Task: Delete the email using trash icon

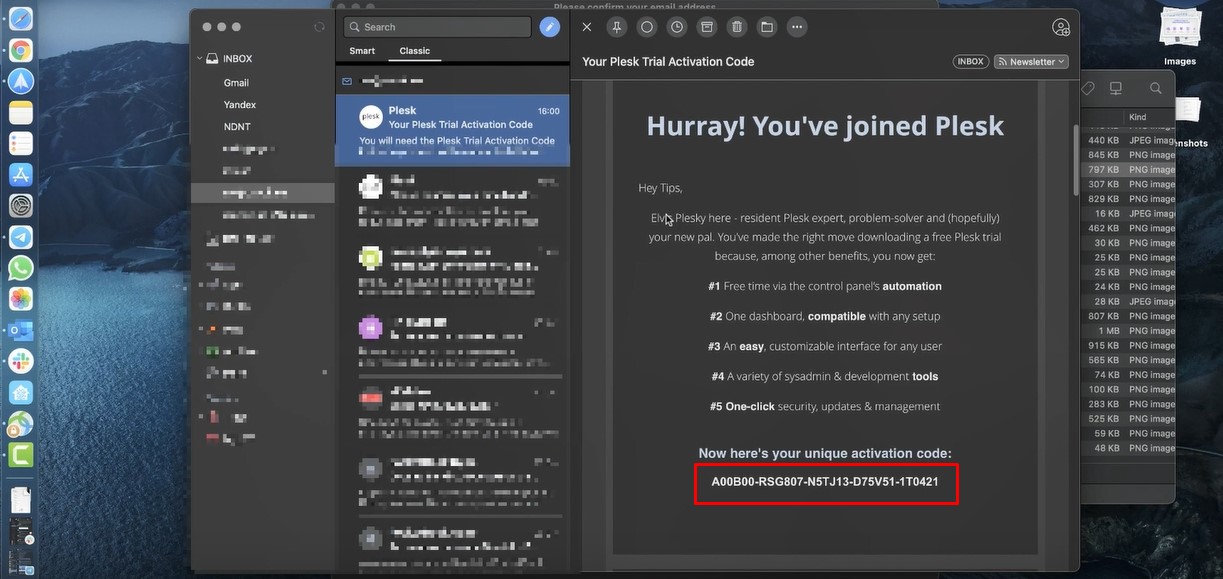Action: coord(737,27)
